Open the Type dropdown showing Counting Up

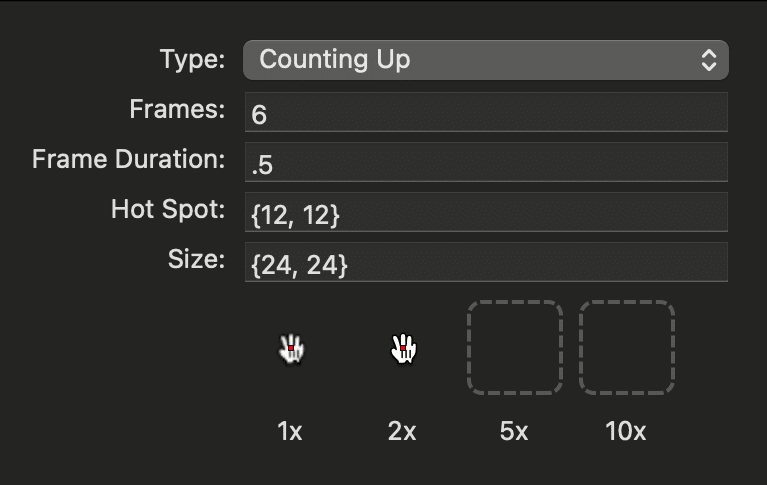pos(486,60)
